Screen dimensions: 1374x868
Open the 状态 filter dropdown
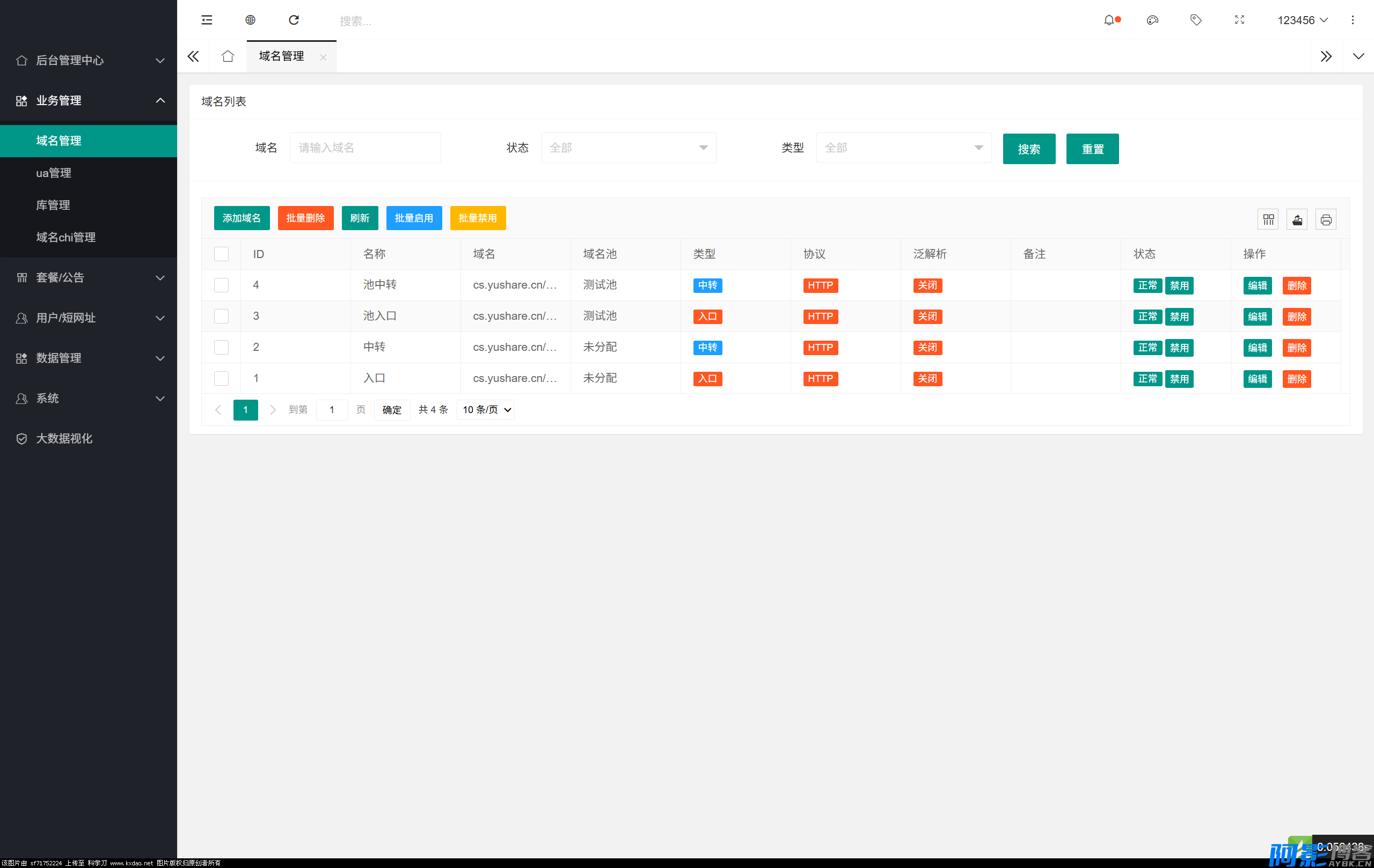(627, 148)
